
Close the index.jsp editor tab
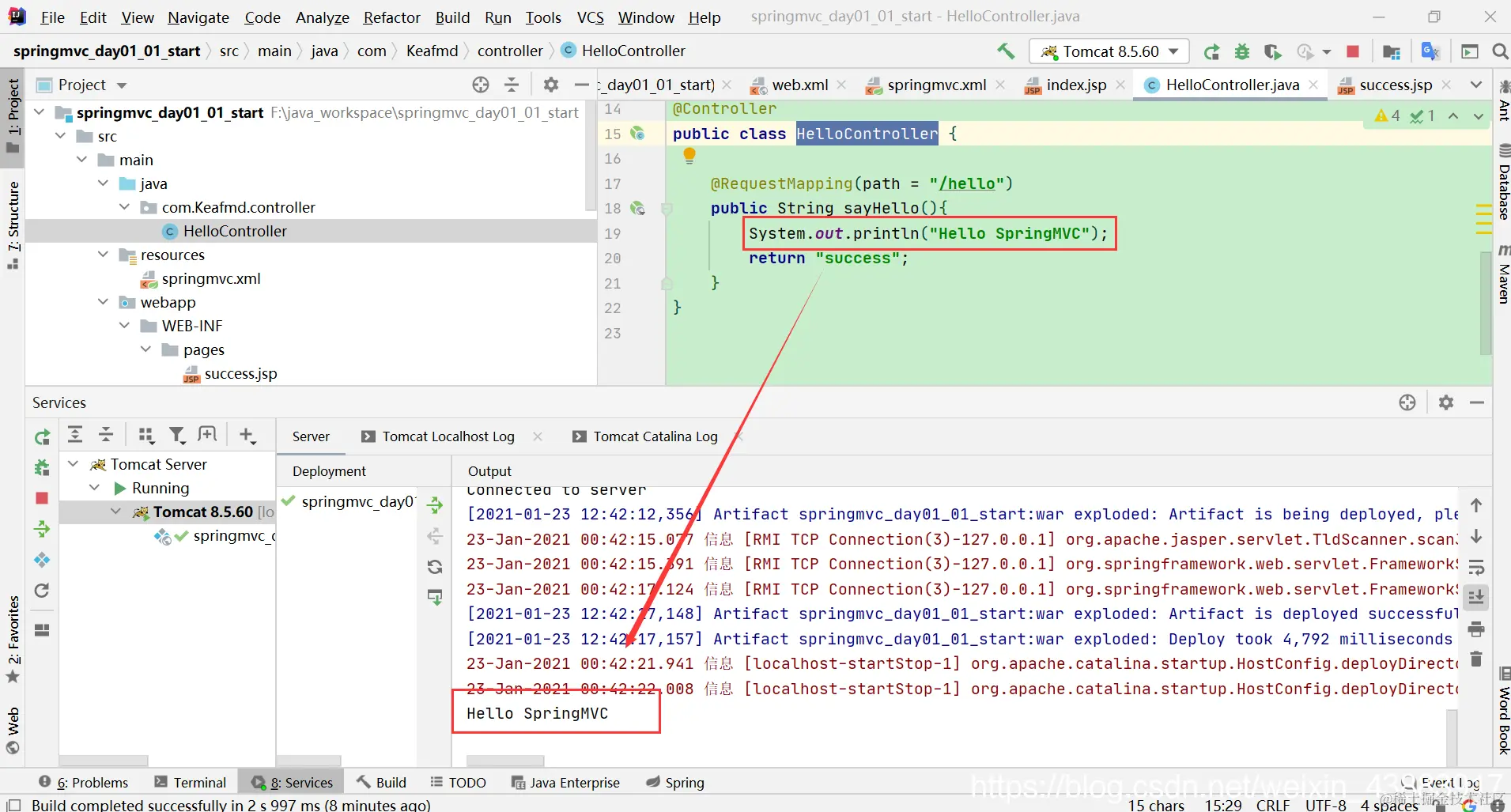[1120, 85]
